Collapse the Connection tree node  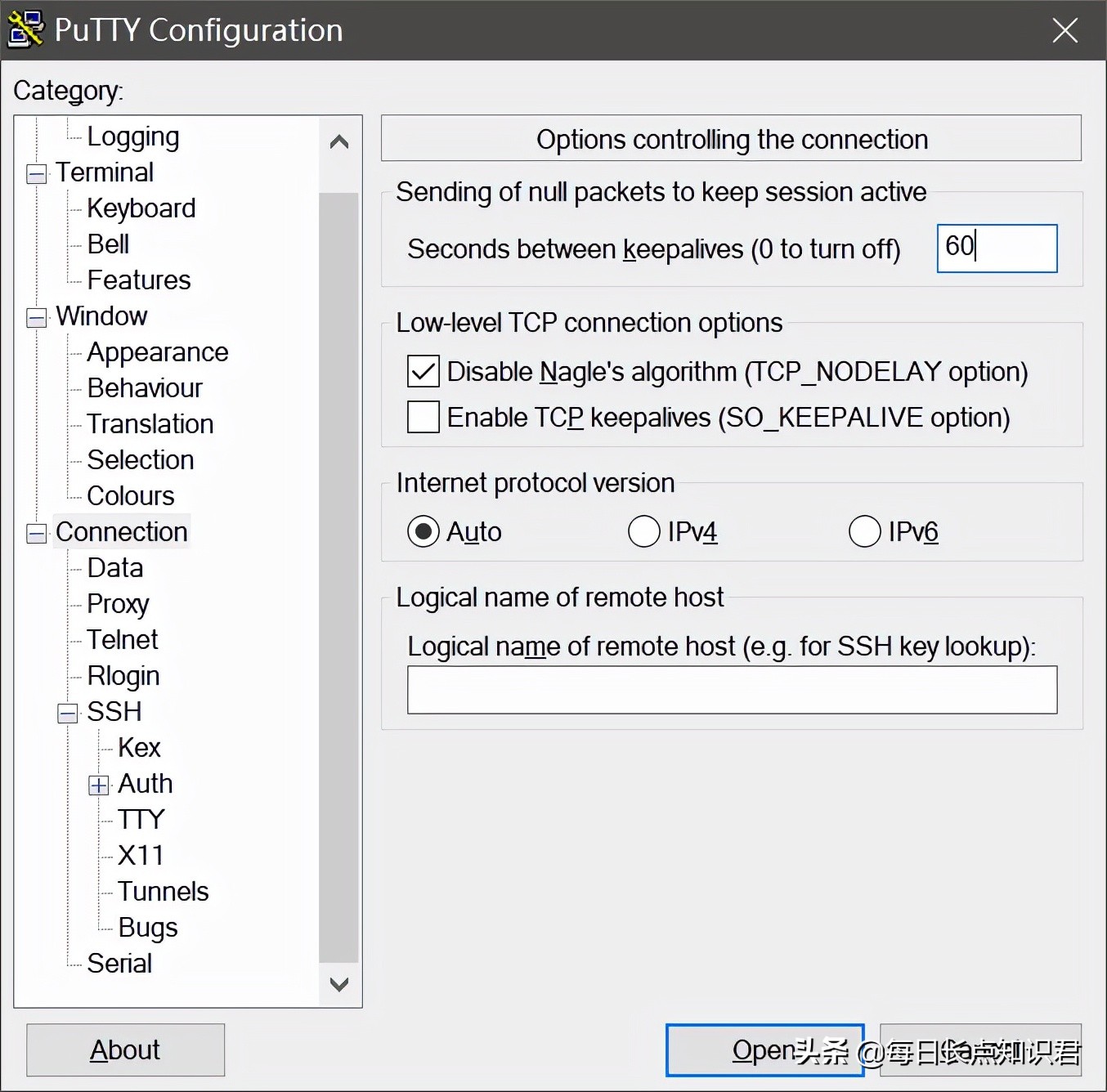point(37,534)
